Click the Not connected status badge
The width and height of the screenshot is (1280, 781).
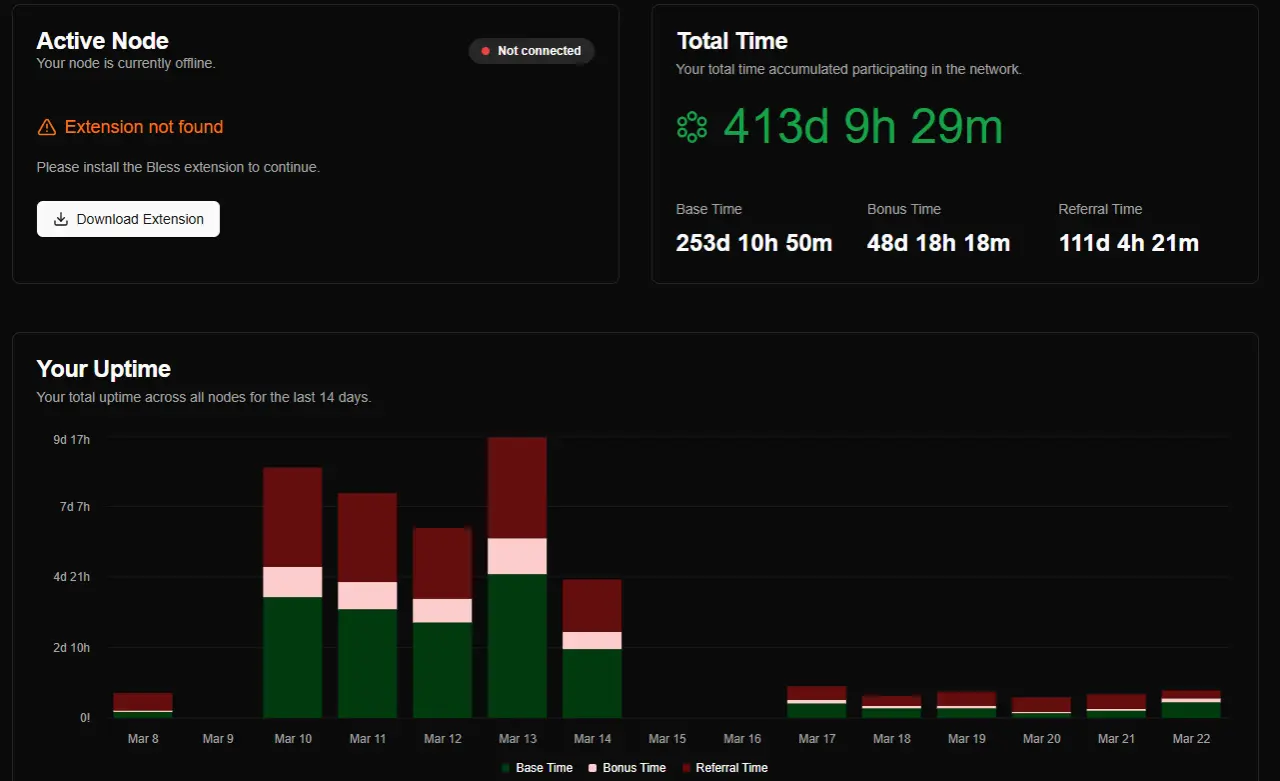coord(531,51)
